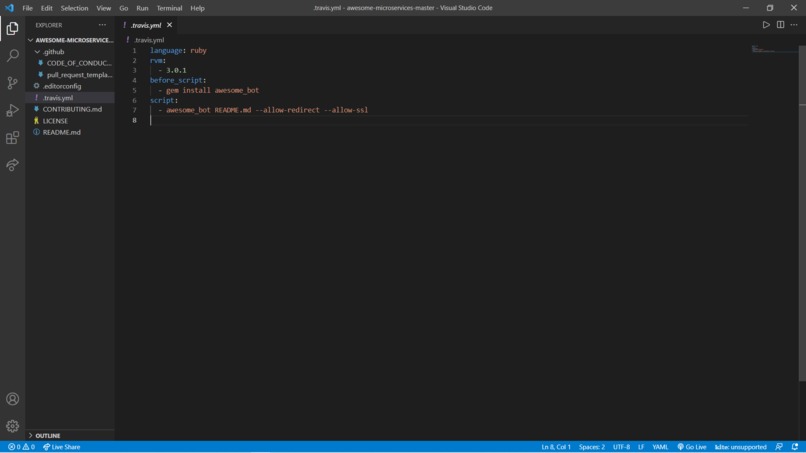Open the View menu

[104, 8]
